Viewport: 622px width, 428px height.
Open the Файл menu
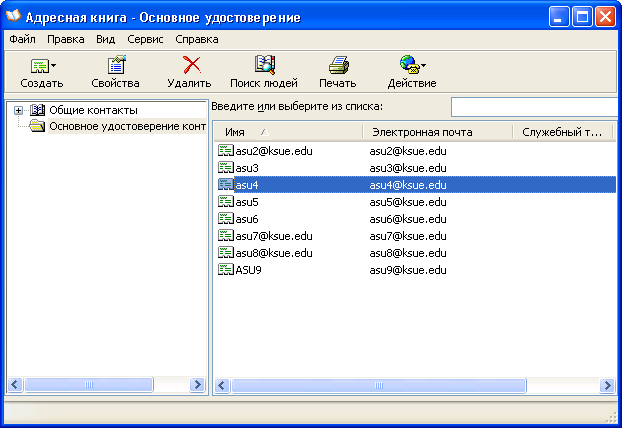(x=22, y=39)
